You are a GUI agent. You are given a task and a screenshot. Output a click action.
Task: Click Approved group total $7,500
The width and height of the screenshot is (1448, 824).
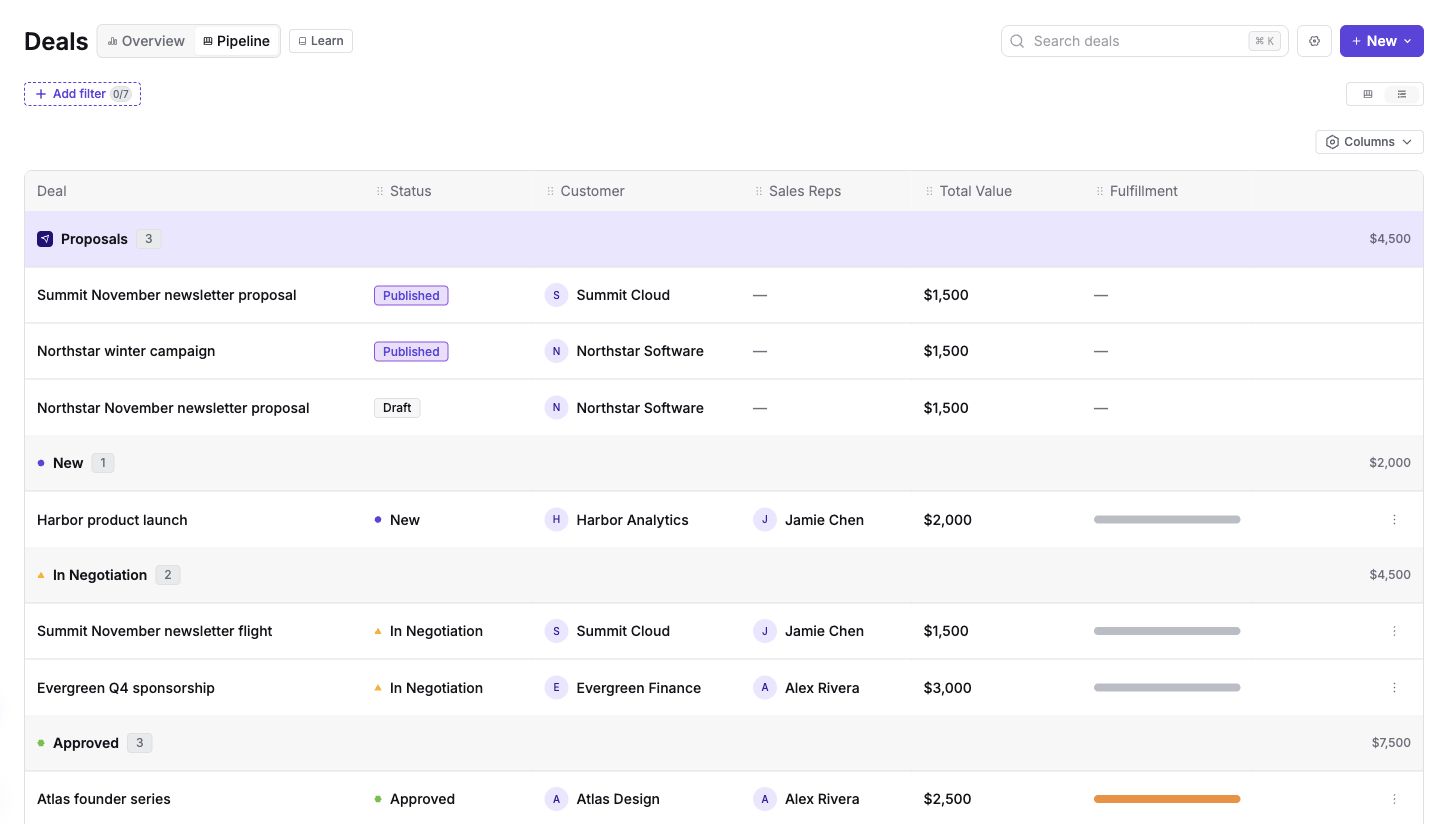1391,743
